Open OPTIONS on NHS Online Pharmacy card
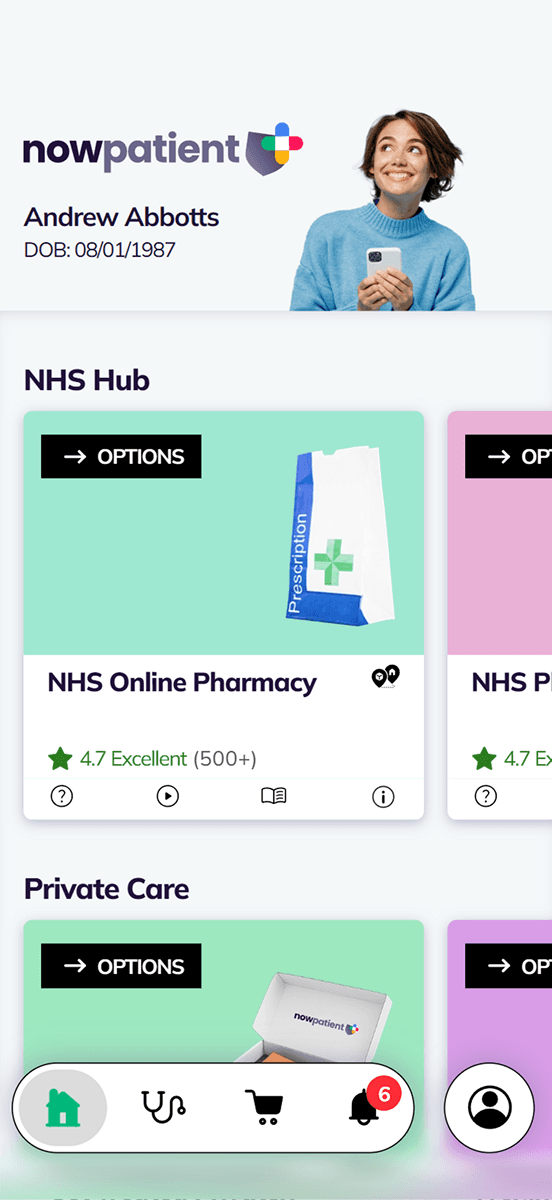 click(121, 456)
